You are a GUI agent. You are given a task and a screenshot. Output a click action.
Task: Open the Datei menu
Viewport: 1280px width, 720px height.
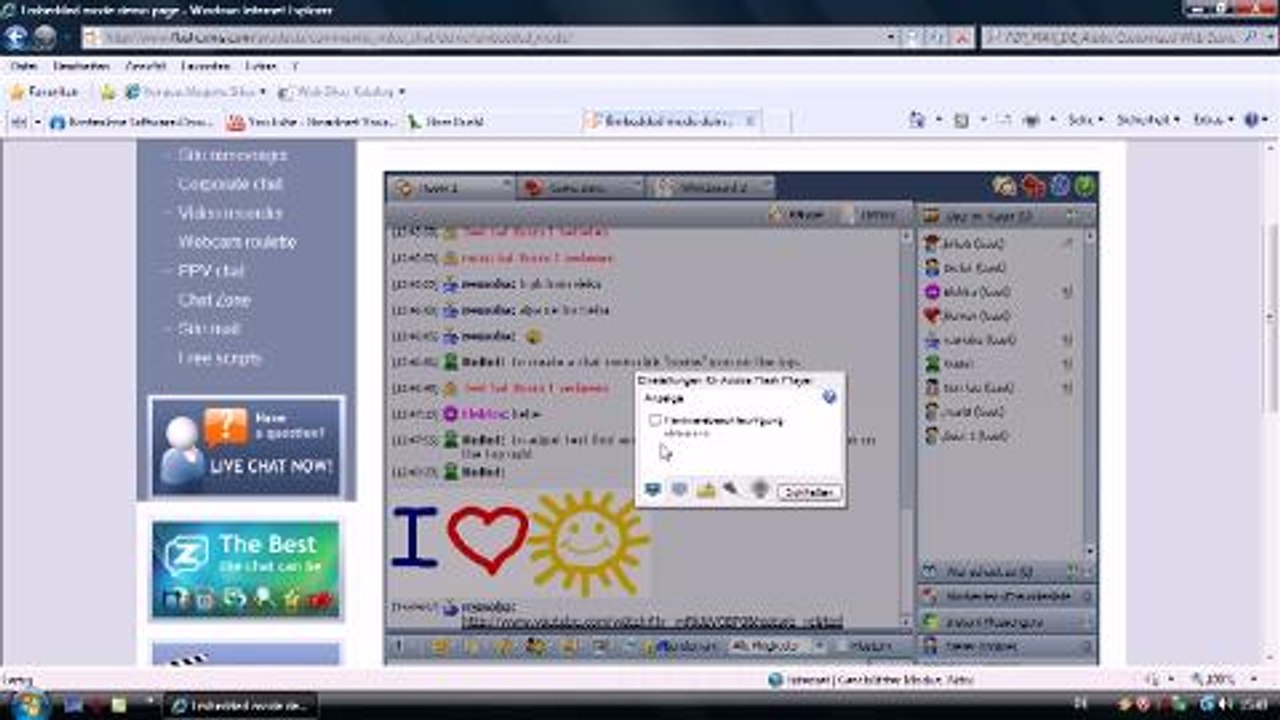[x=24, y=66]
